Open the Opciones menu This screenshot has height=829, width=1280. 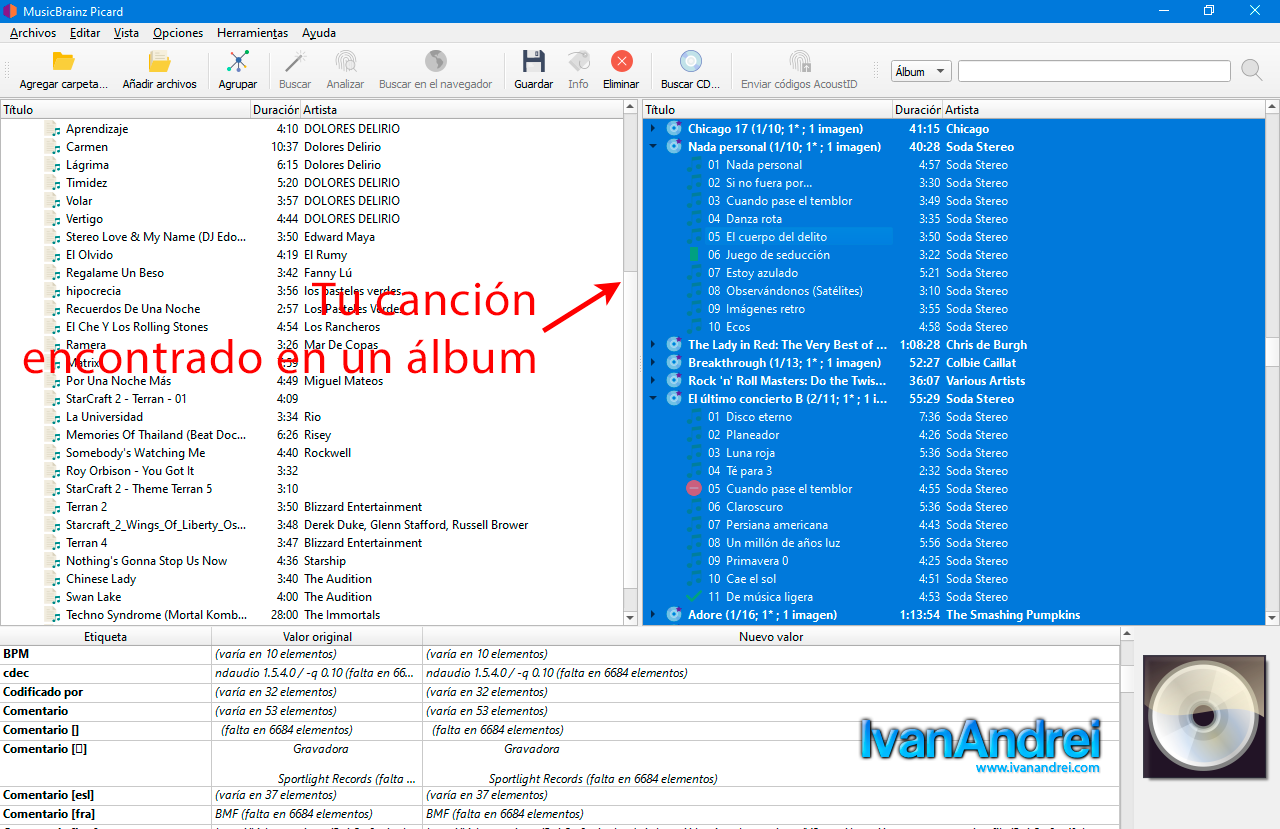pos(178,33)
